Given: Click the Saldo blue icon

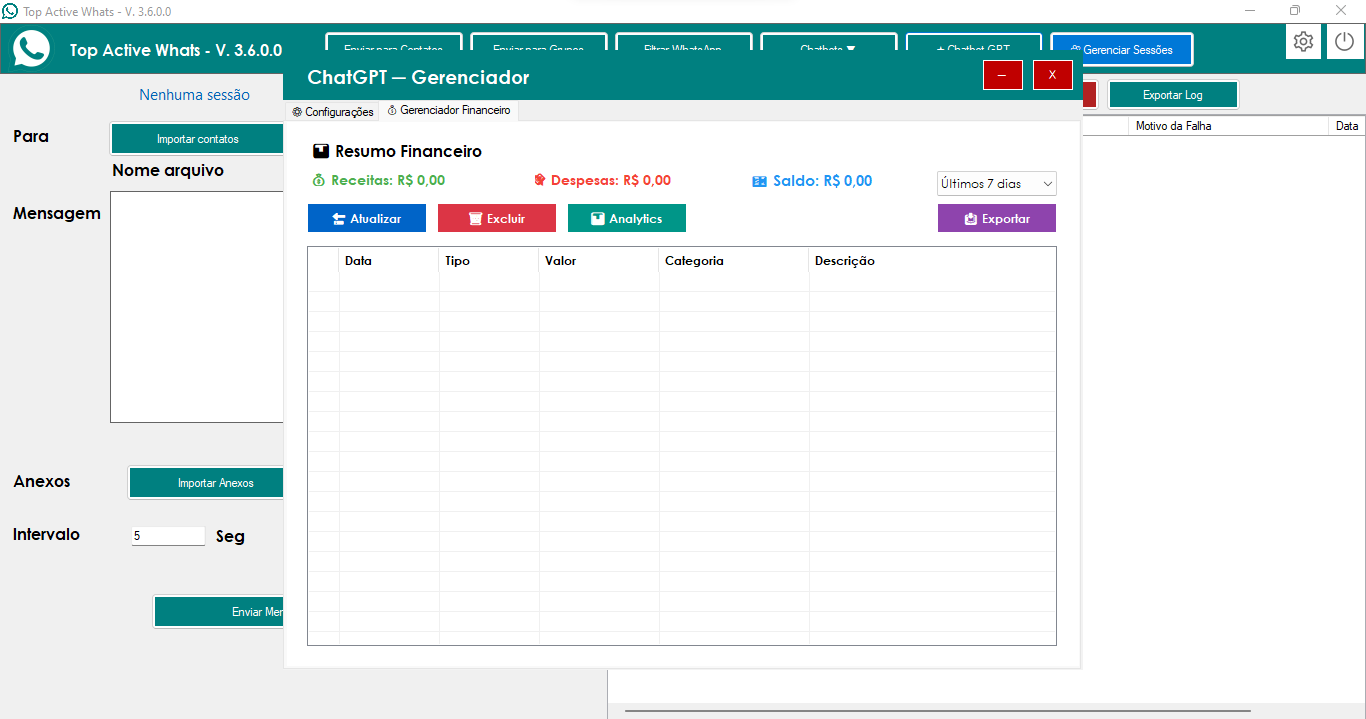Looking at the screenshot, I should click(760, 182).
